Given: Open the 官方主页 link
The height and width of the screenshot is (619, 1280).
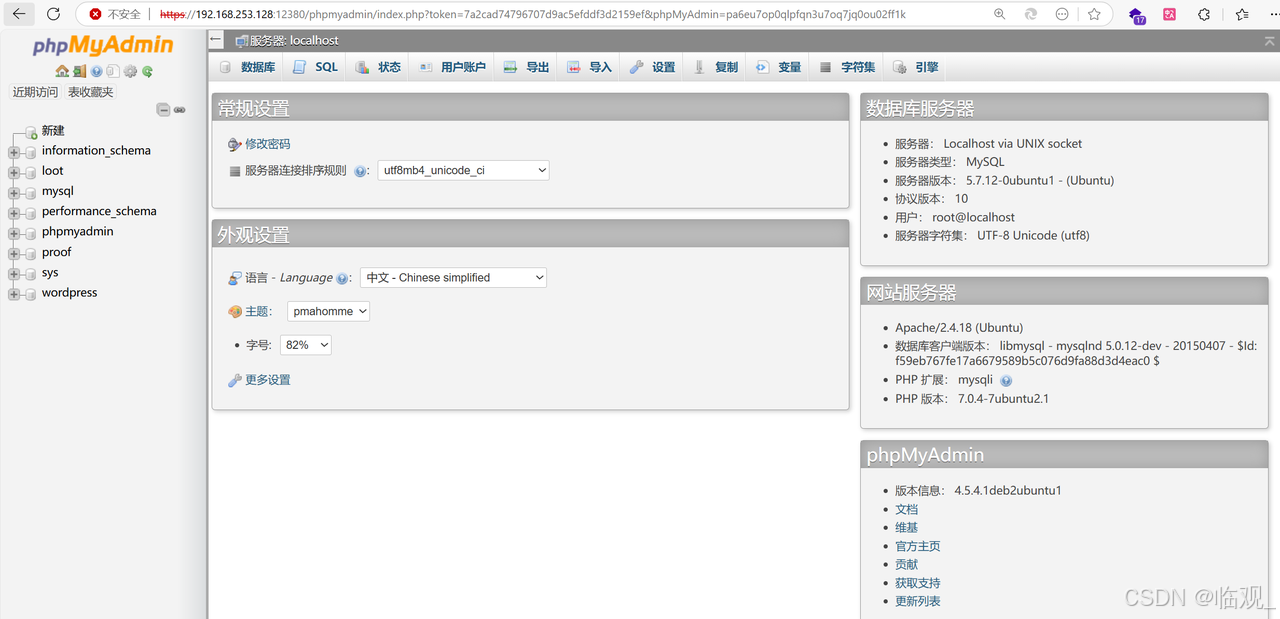Looking at the screenshot, I should [917, 546].
